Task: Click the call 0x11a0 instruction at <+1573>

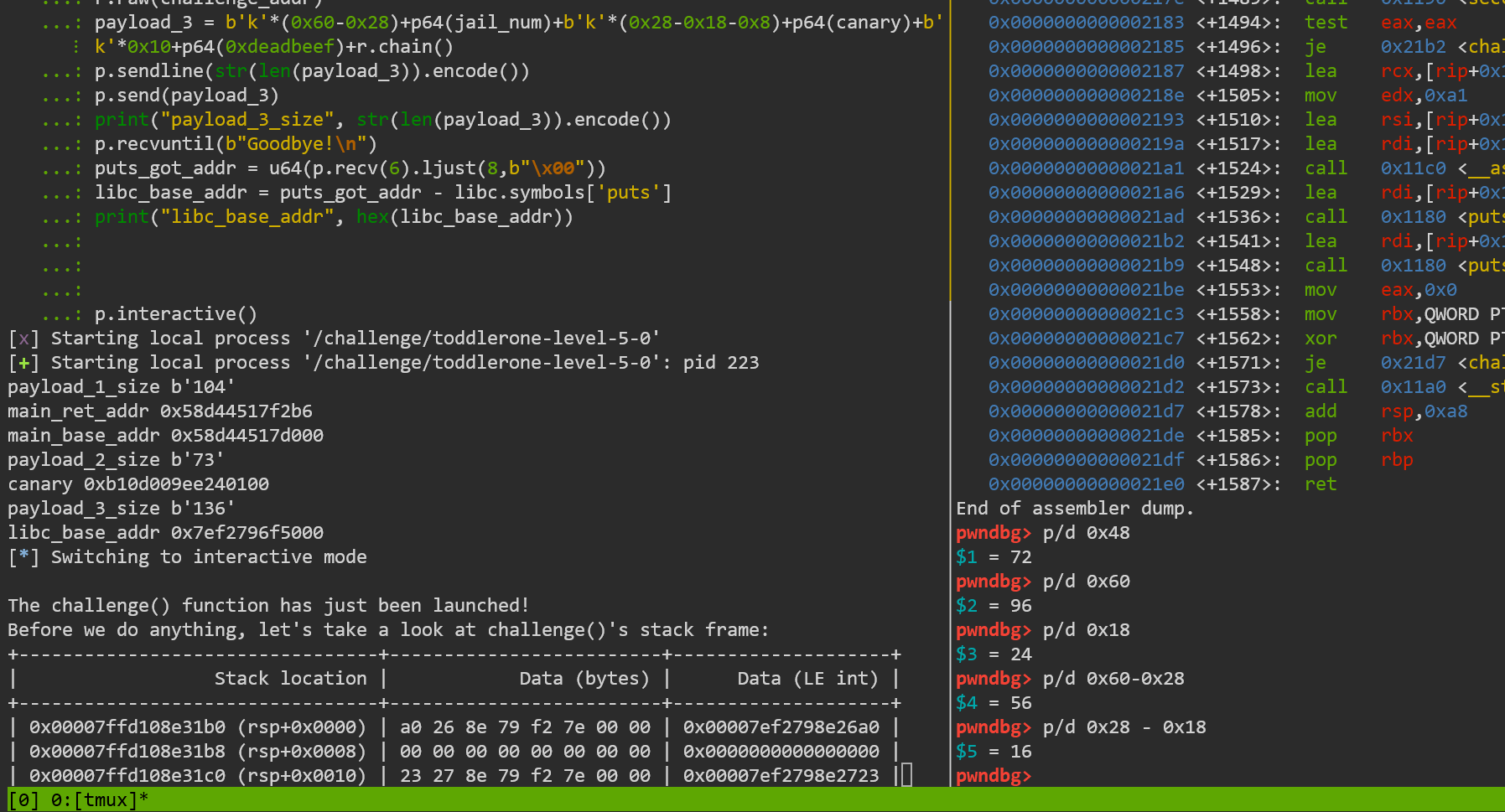Action: tap(1247, 387)
